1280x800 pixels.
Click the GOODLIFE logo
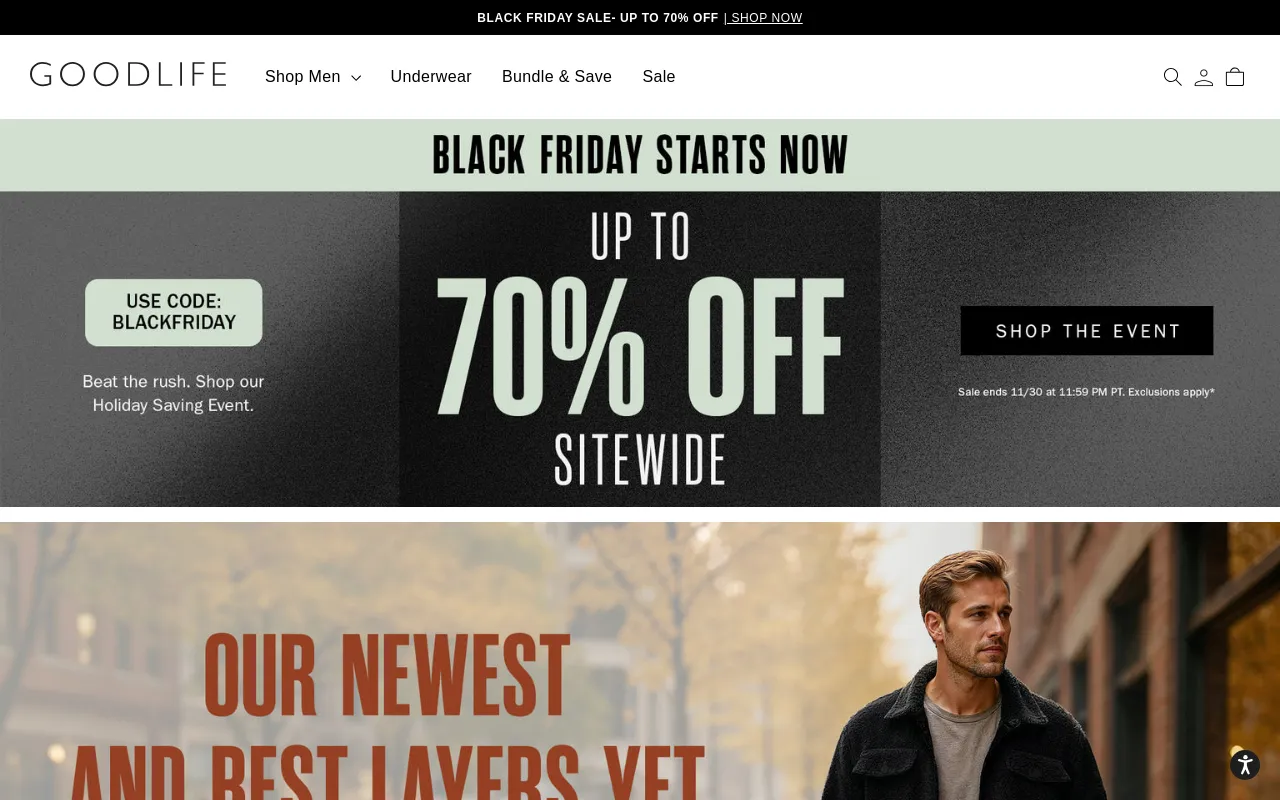point(128,75)
